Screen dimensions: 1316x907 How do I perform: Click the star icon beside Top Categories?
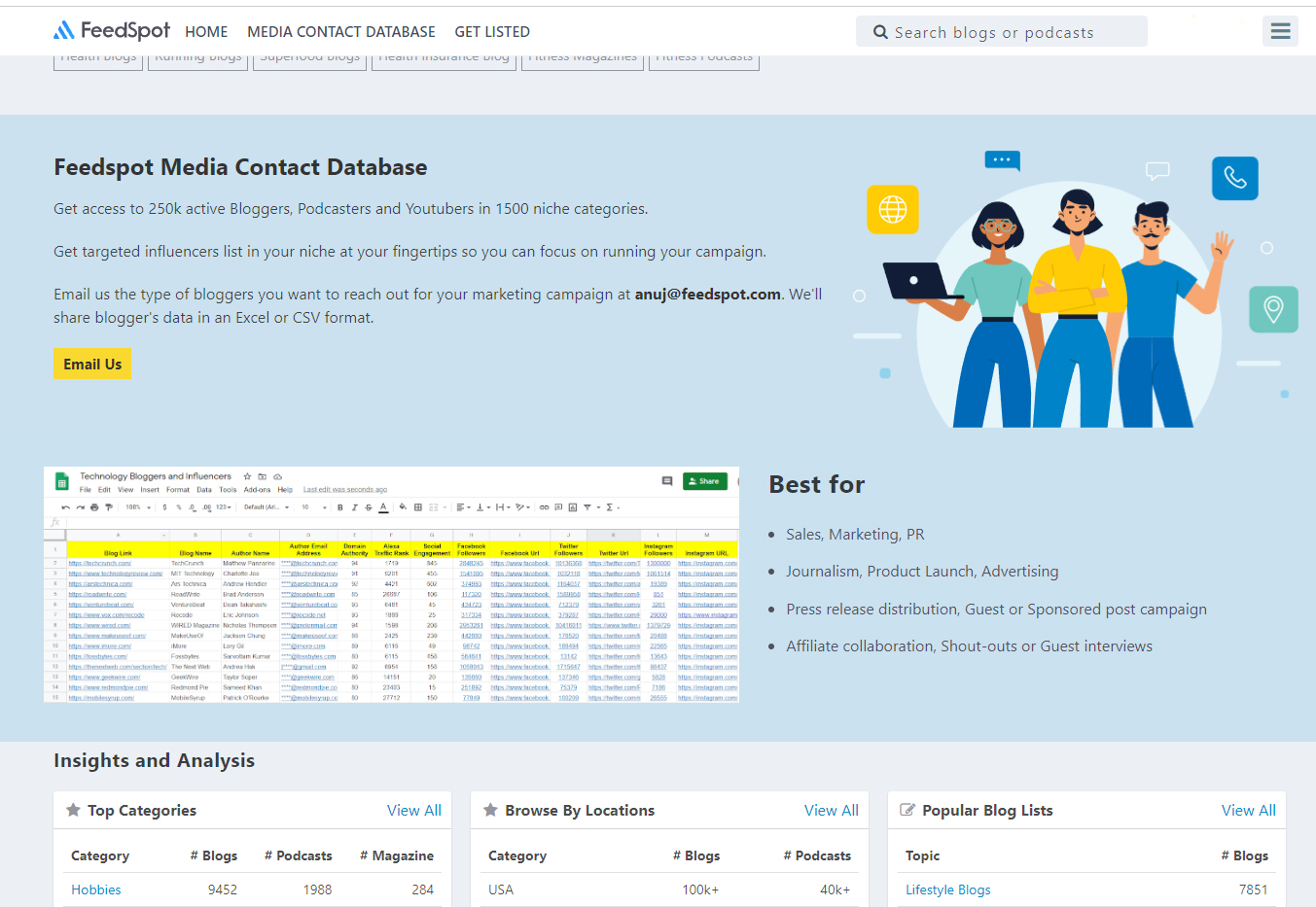point(73,810)
